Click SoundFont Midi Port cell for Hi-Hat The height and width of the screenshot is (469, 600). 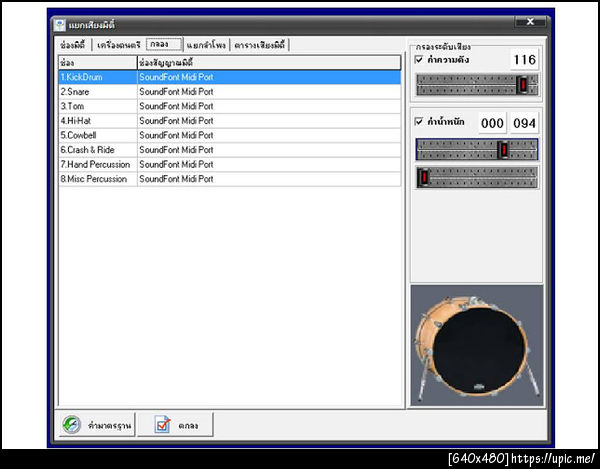[269, 121]
